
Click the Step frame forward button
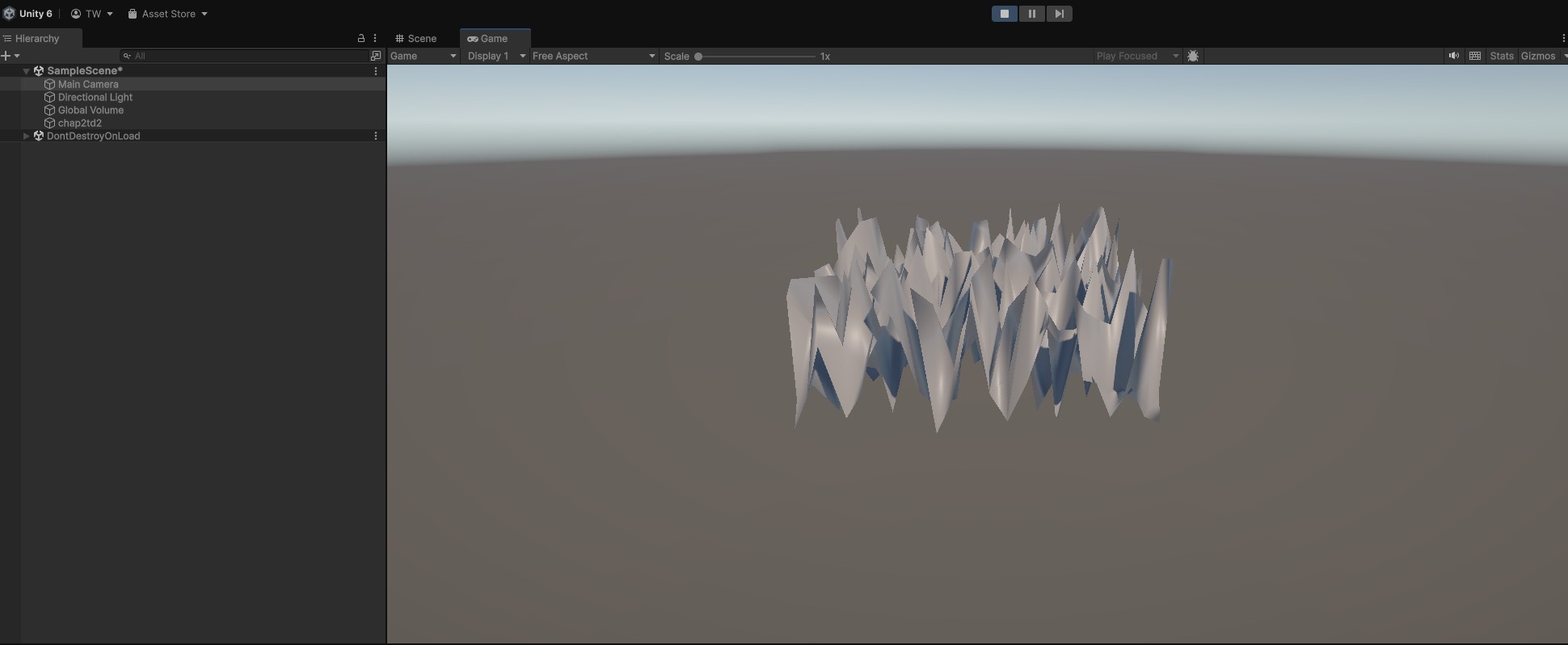tap(1059, 14)
